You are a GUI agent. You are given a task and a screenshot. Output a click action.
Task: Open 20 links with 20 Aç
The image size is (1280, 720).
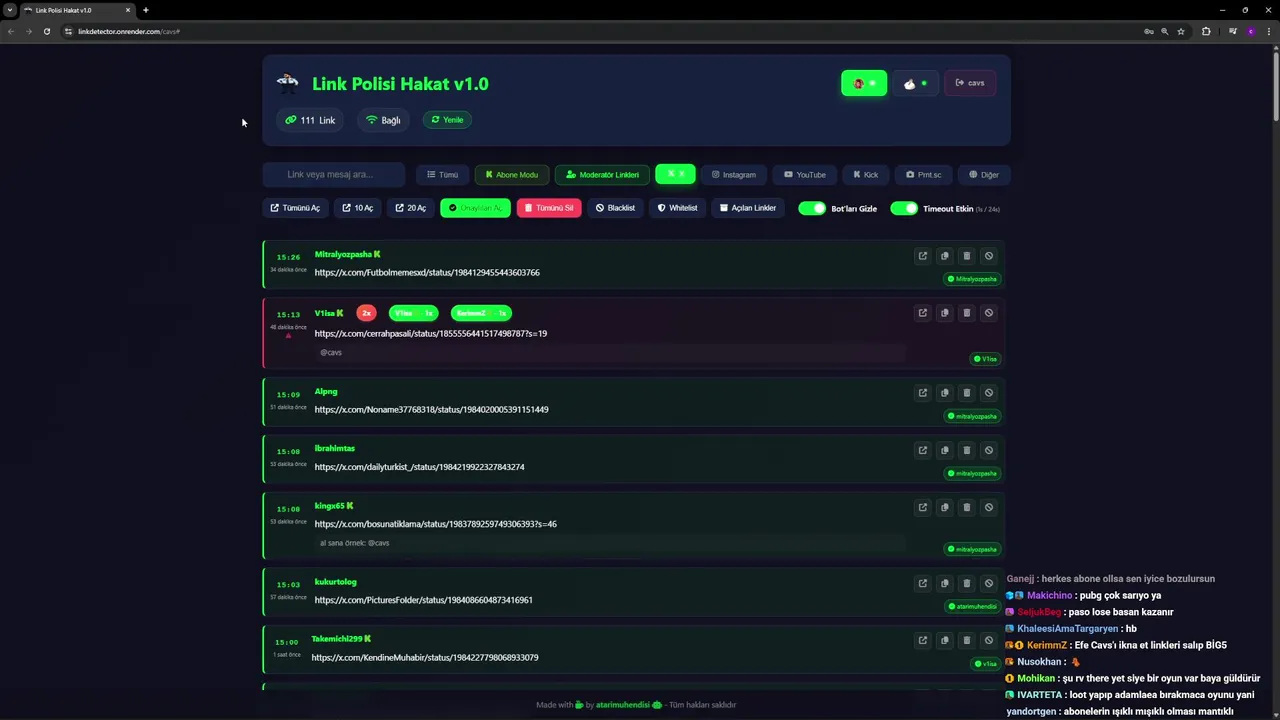(410, 208)
